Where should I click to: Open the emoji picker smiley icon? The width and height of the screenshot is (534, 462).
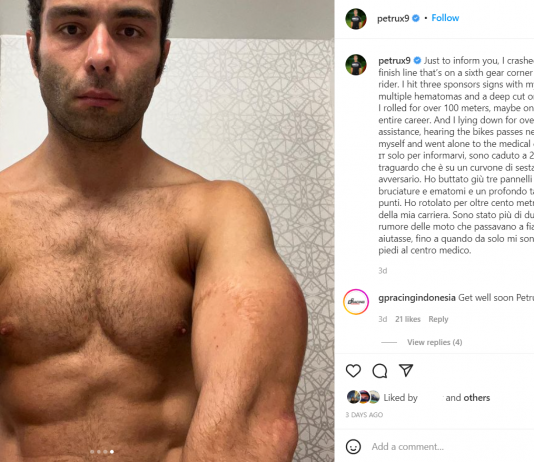point(353,446)
